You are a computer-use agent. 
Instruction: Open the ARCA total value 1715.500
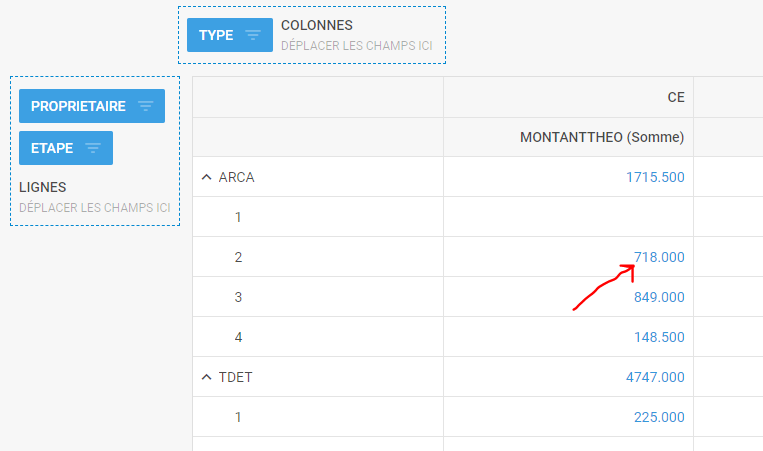click(655, 177)
